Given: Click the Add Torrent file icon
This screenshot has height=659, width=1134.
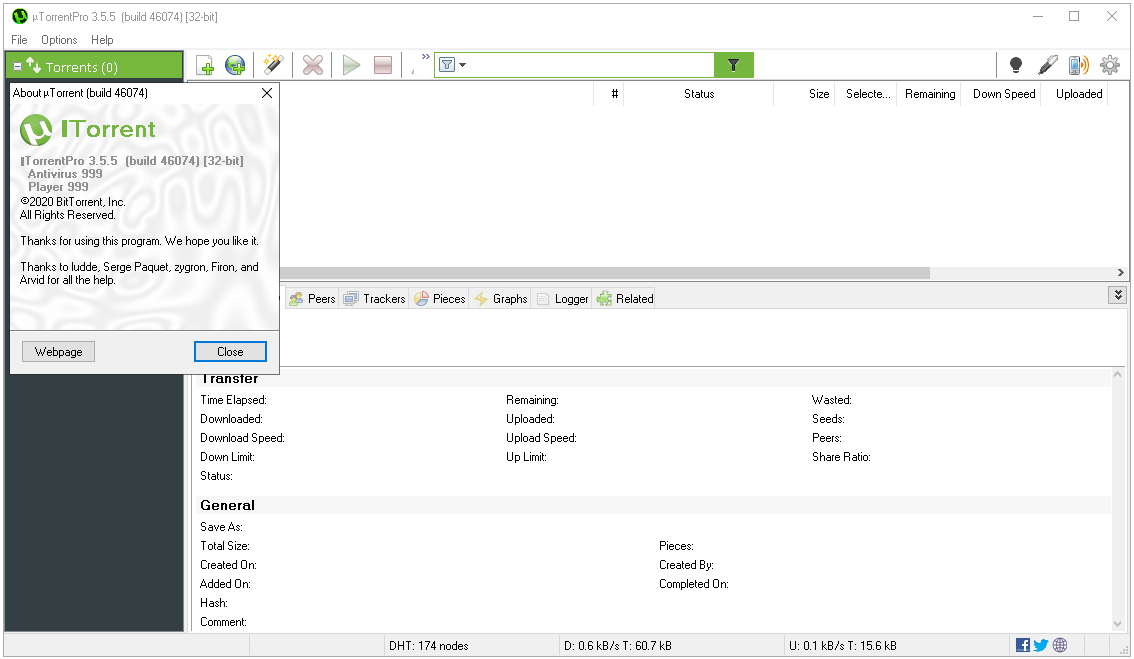Looking at the screenshot, I should (205, 65).
